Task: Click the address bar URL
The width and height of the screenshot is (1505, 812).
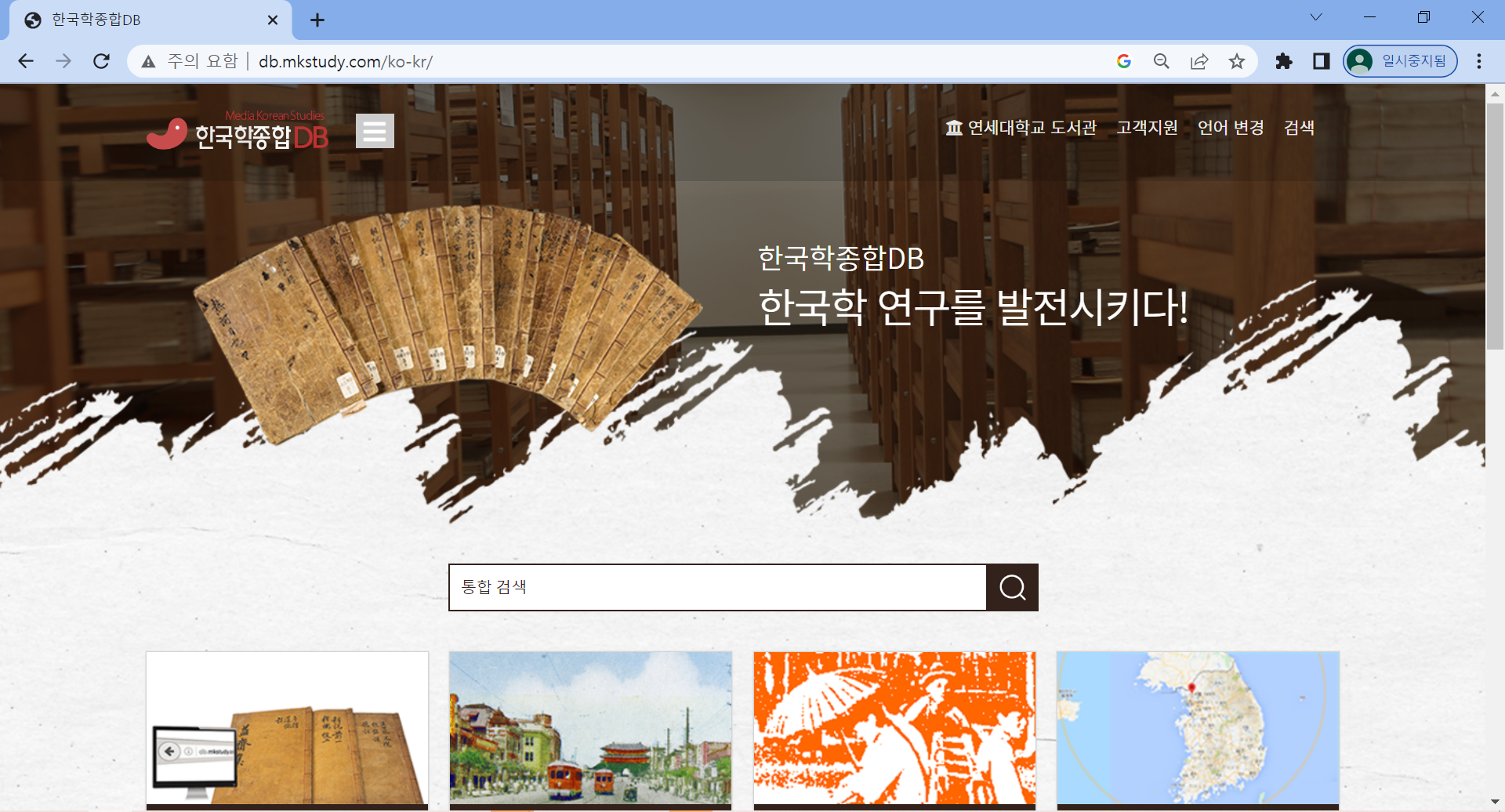Action: pyautogui.click(x=346, y=61)
